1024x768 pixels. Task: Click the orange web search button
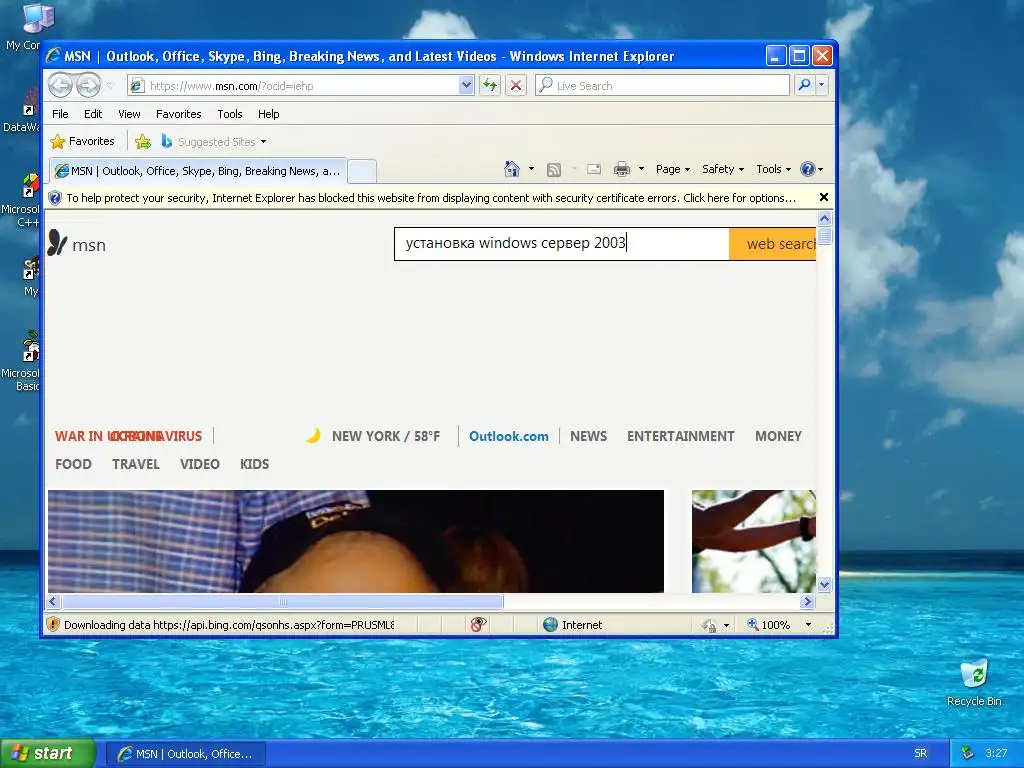[x=773, y=244]
